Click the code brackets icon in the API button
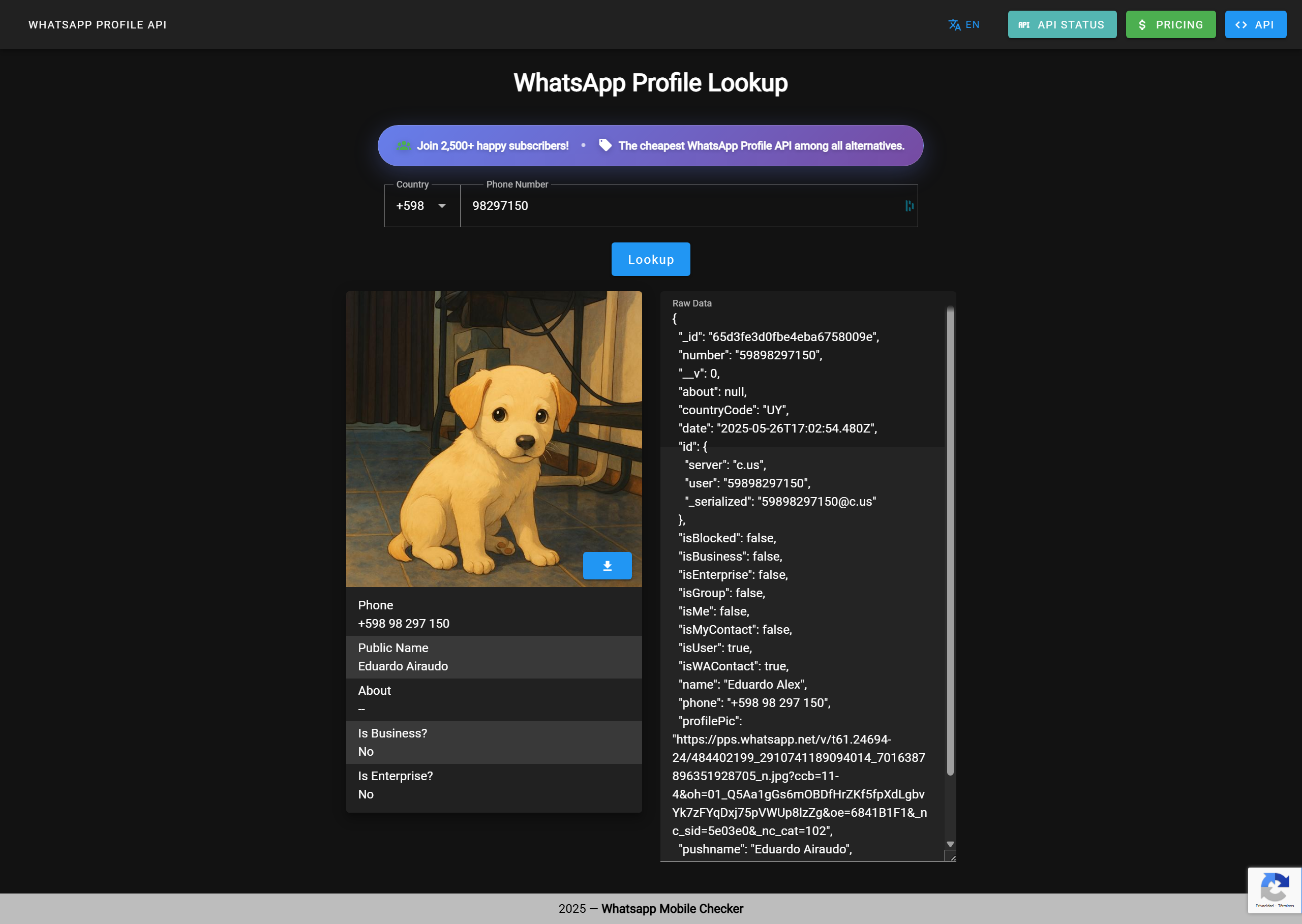 pos(1241,25)
